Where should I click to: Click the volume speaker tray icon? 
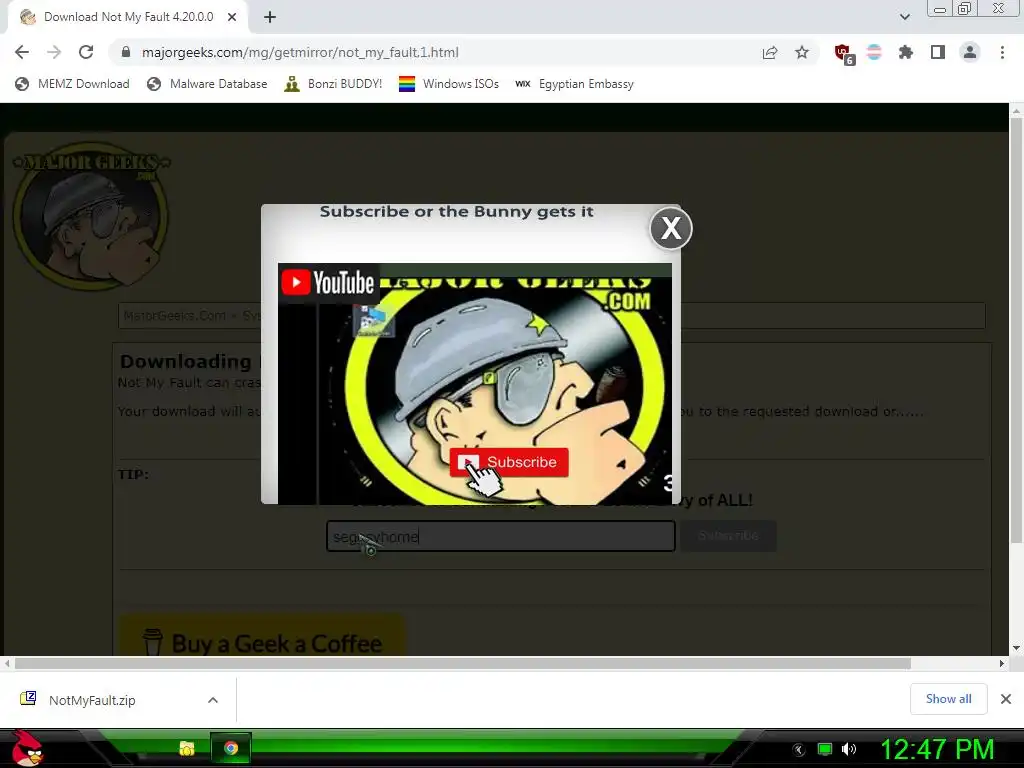coord(849,749)
